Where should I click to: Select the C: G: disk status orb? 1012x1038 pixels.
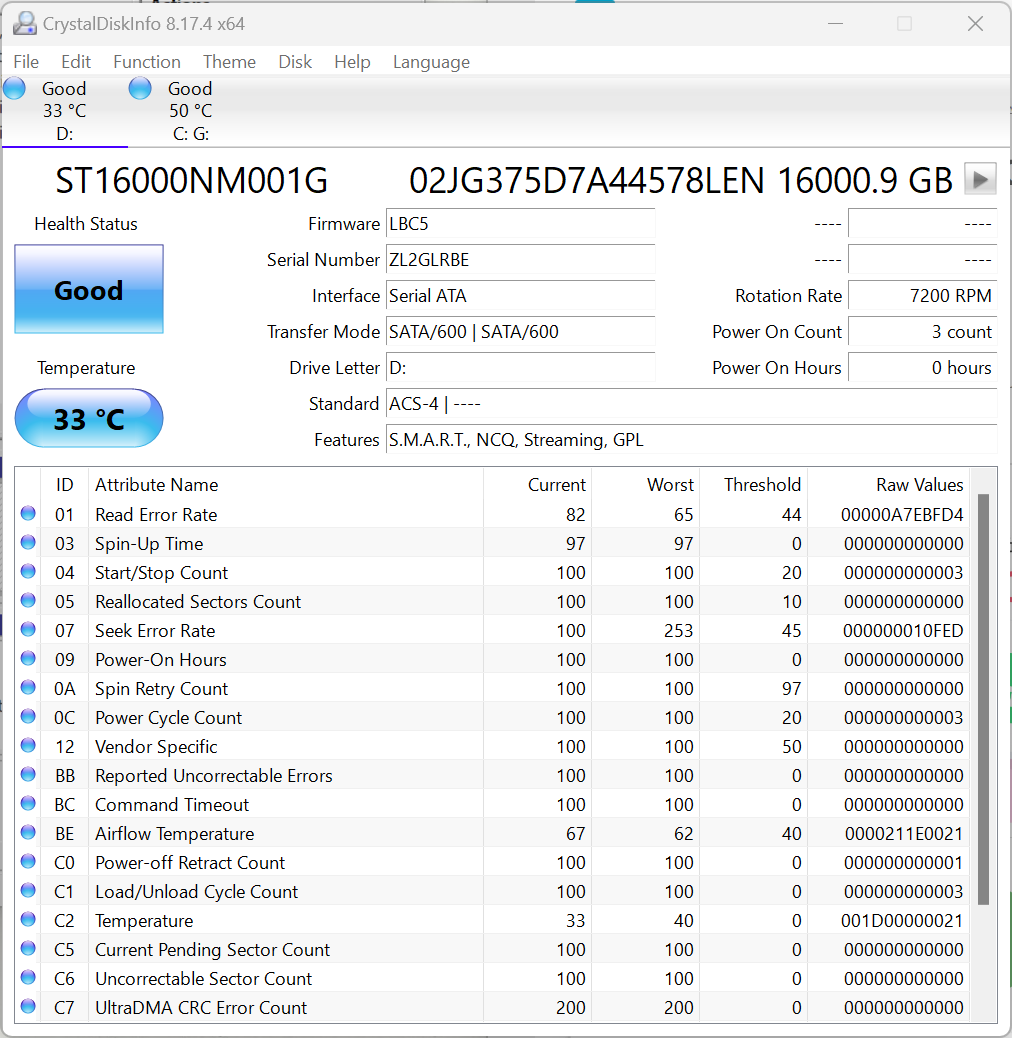[140, 88]
